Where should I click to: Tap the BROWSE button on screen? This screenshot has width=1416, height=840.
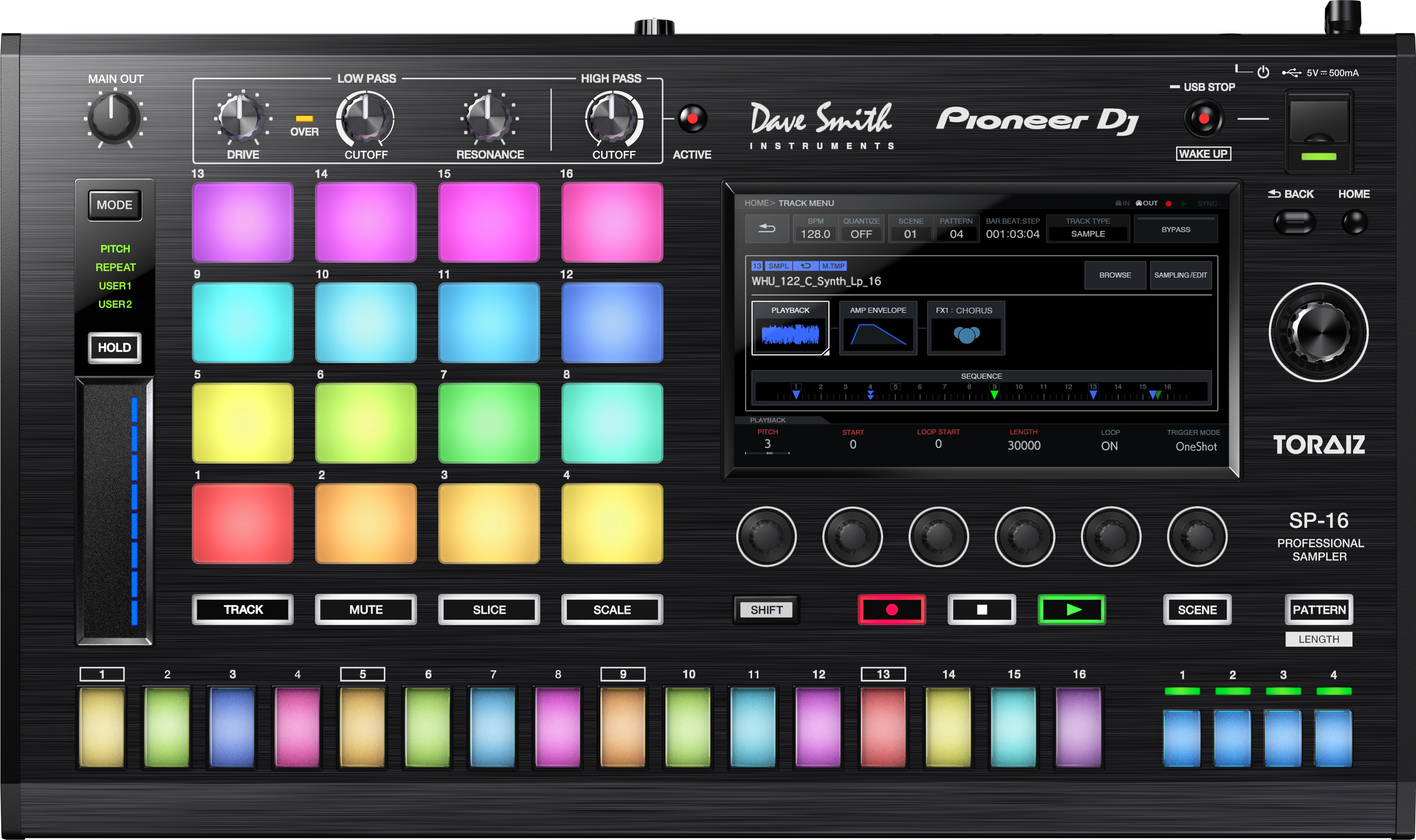[x=1115, y=275]
